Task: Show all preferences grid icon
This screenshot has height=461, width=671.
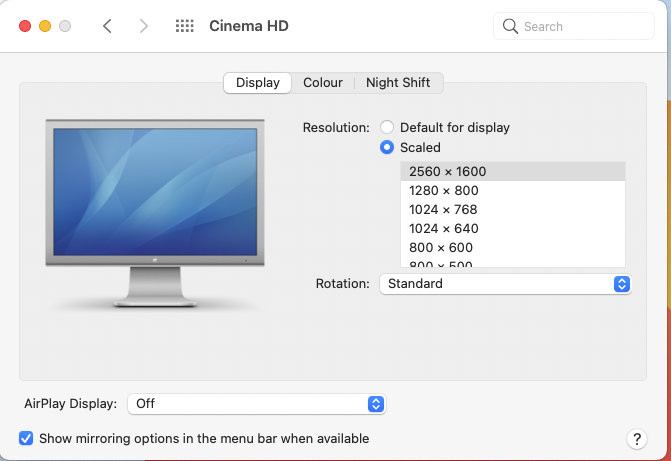Action: click(x=184, y=26)
